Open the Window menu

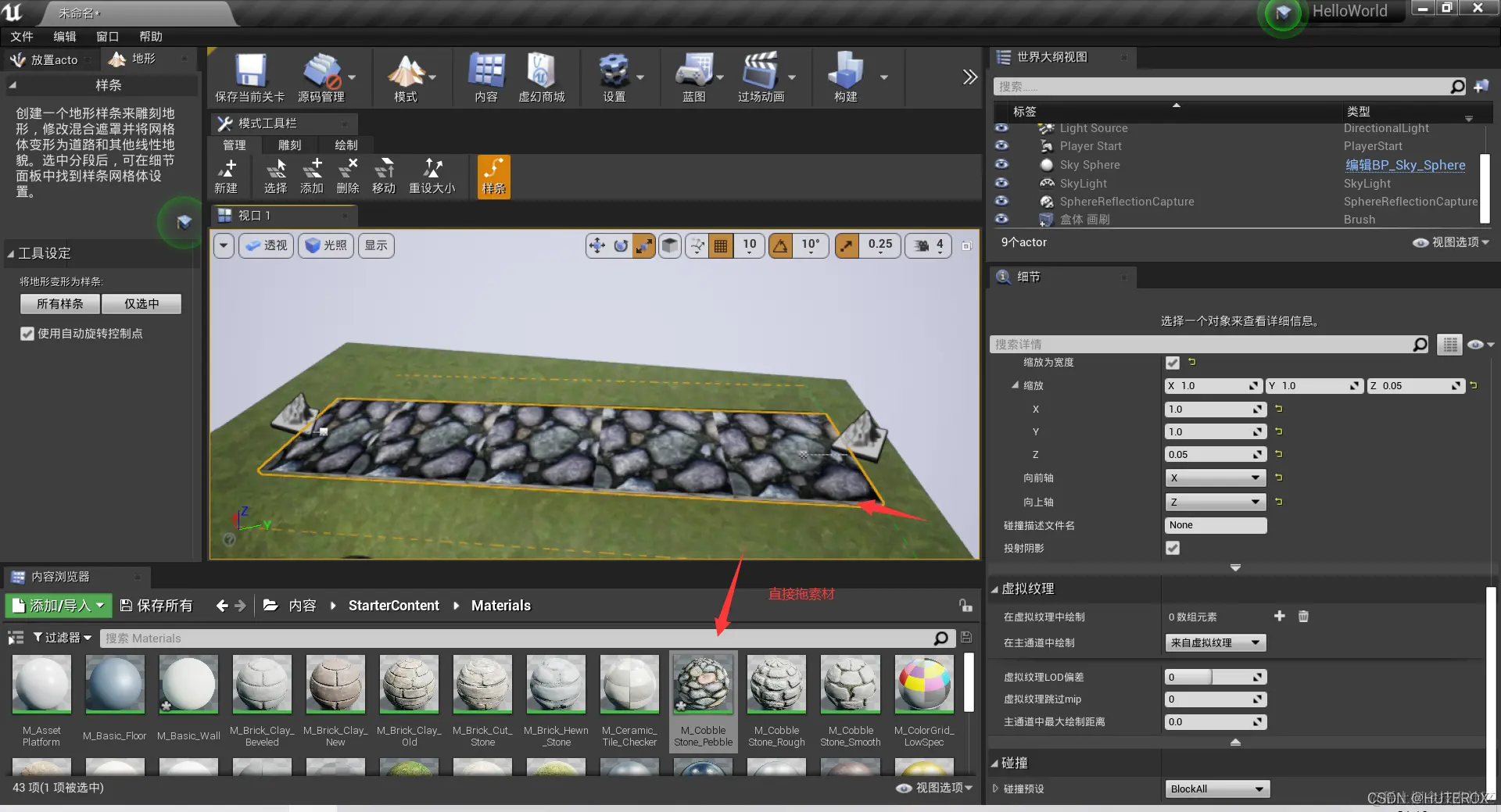pos(108,37)
